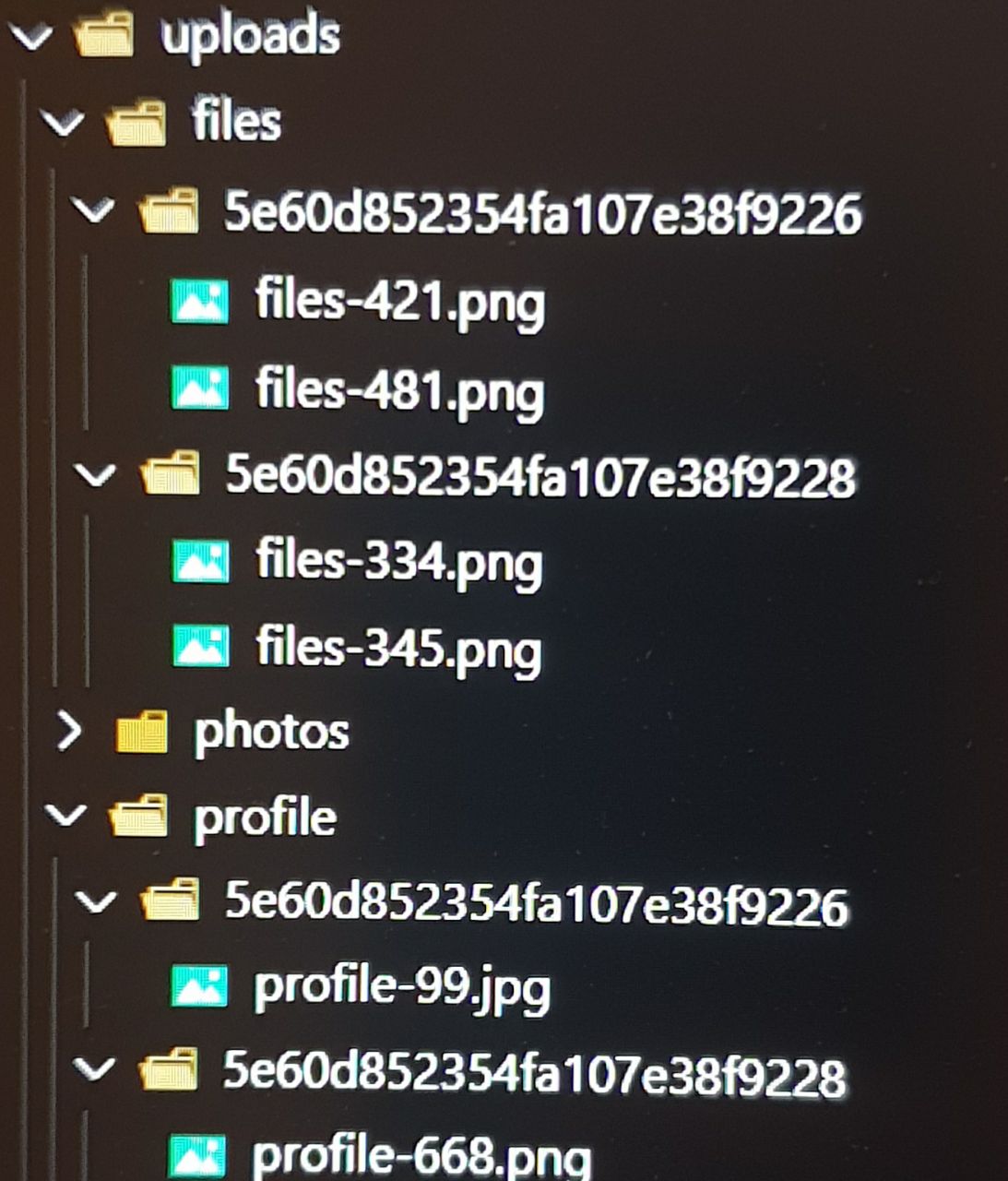Click the image icon beside files-481.png
Screen dimensions: 1008x1181
(x=200, y=388)
